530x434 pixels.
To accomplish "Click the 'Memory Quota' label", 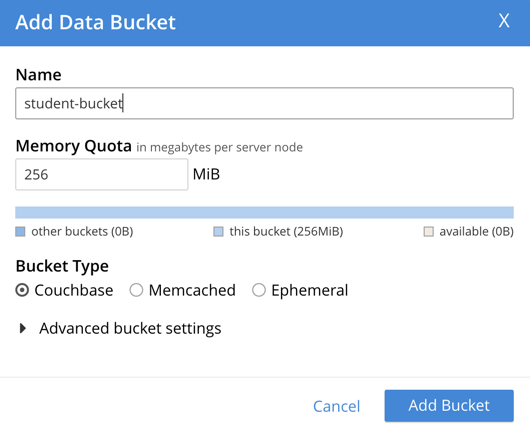I will click(x=74, y=146).
